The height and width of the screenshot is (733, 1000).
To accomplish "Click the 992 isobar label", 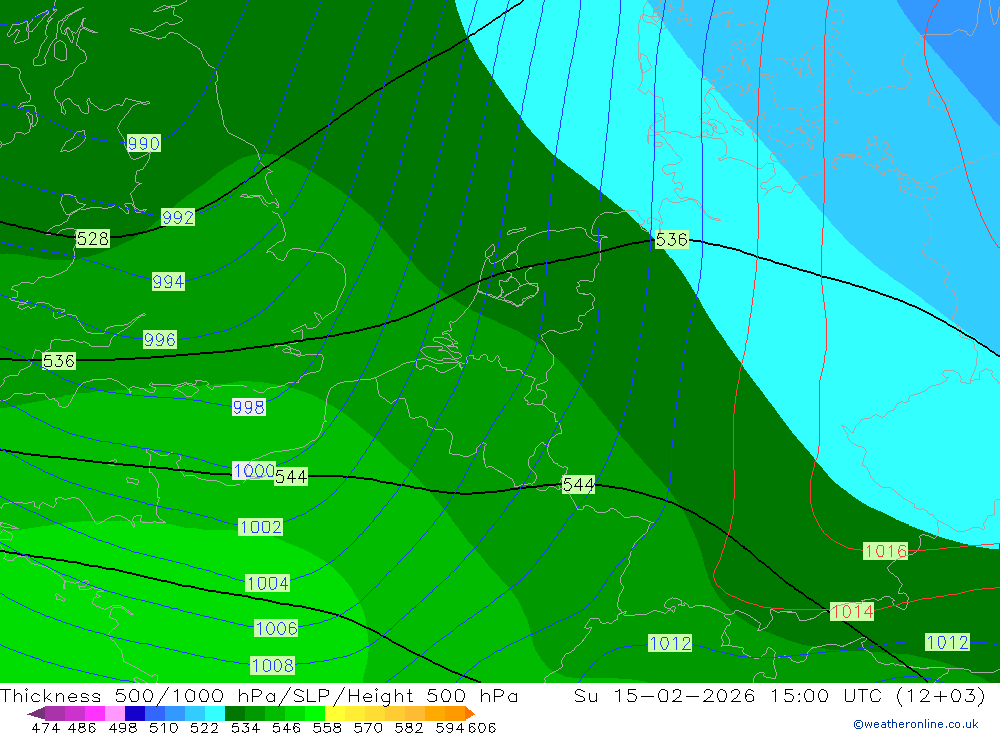I will click(x=178, y=218).
